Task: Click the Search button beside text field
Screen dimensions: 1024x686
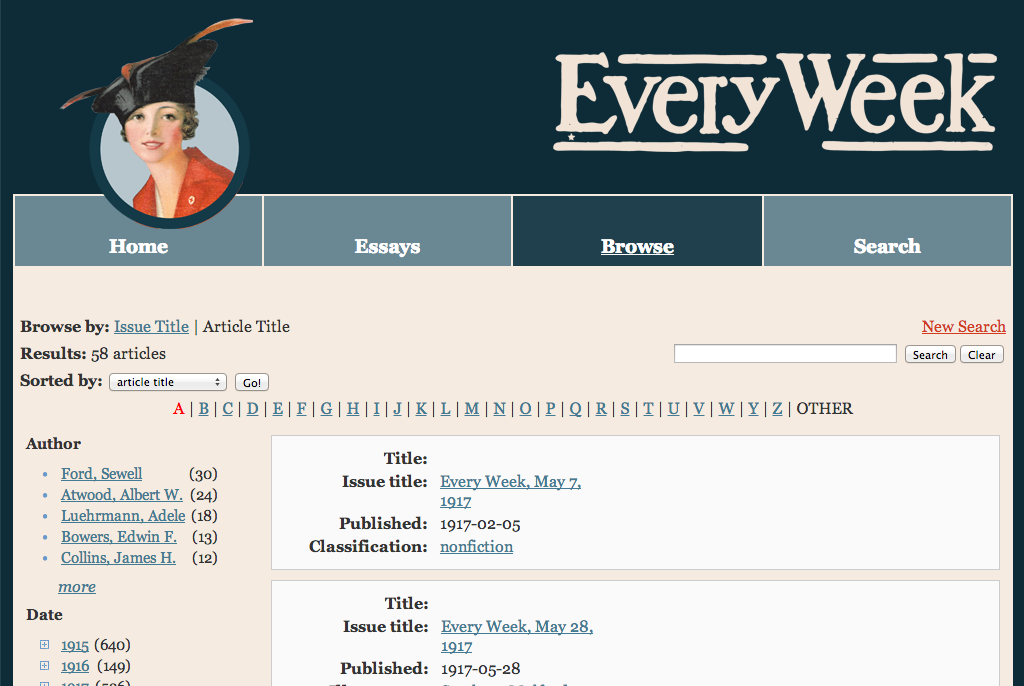Action: [x=930, y=355]
